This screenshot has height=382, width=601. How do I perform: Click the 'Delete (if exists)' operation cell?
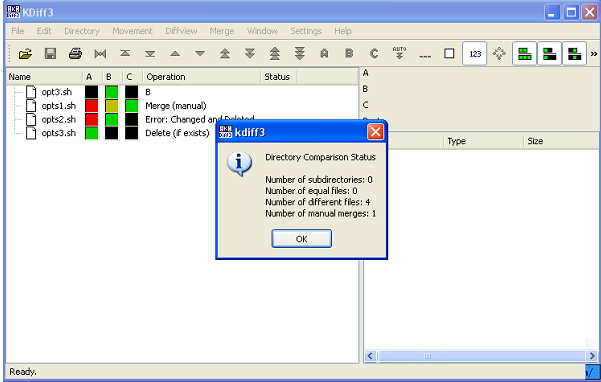[177, 133]
